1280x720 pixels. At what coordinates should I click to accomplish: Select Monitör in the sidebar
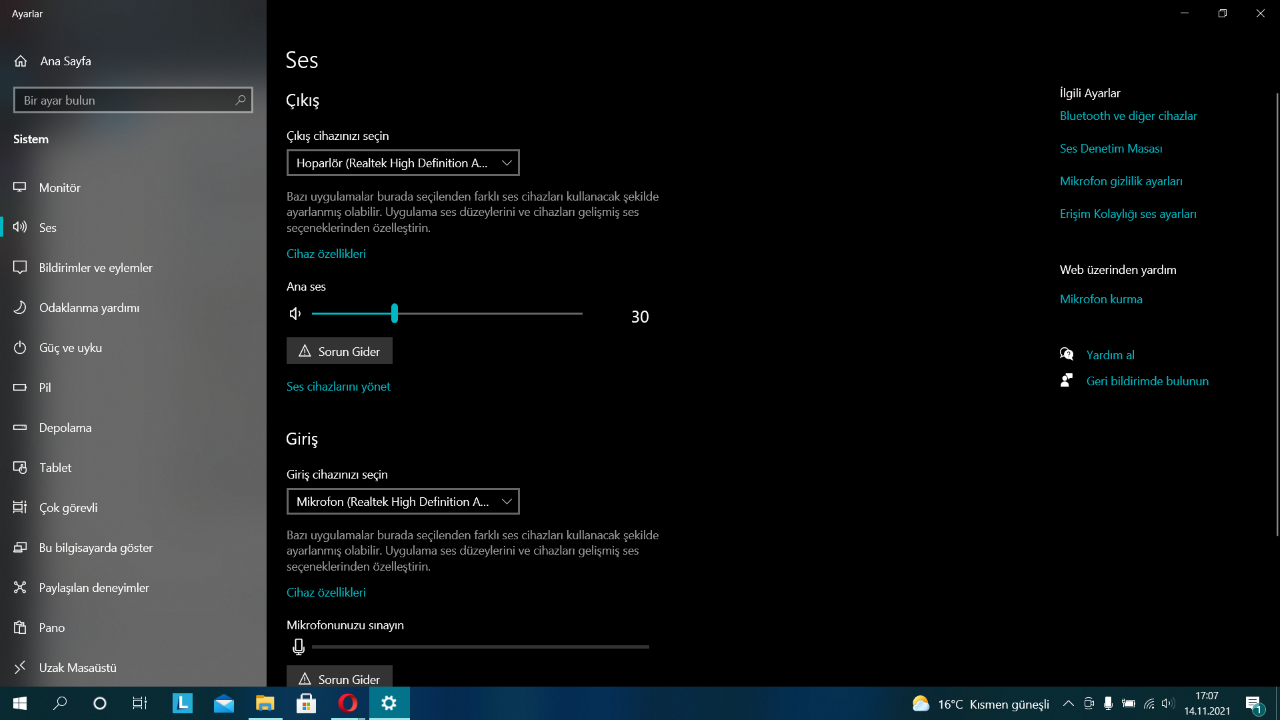click(x=60, y=188)
